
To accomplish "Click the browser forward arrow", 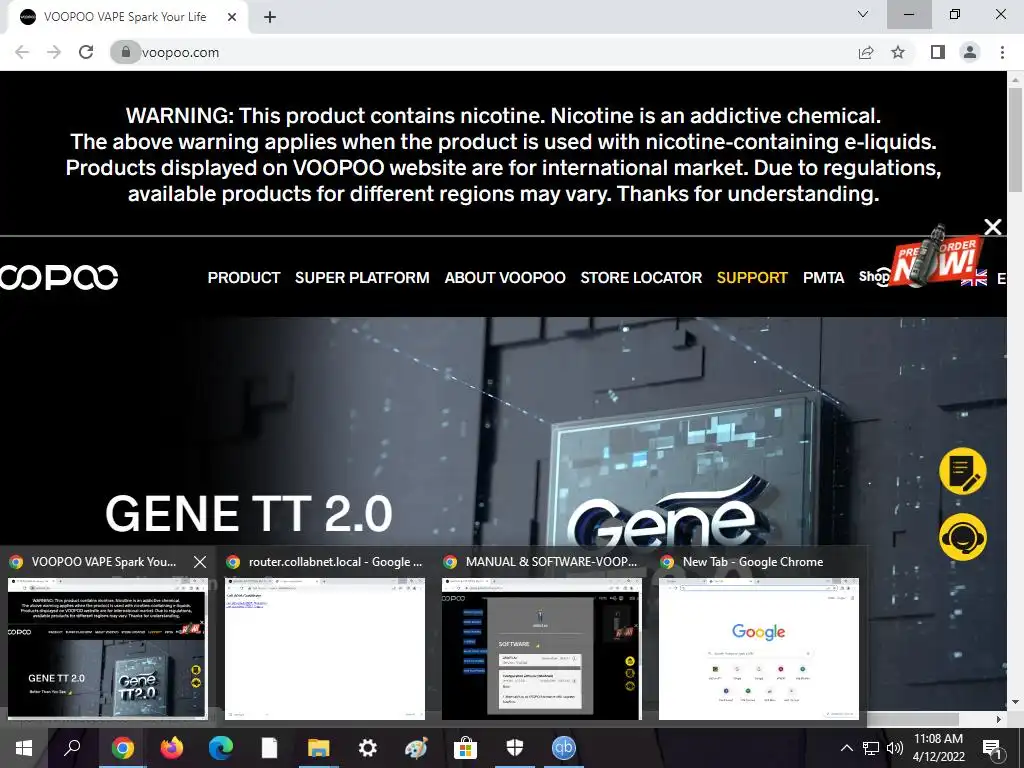I will click(54, 52).
